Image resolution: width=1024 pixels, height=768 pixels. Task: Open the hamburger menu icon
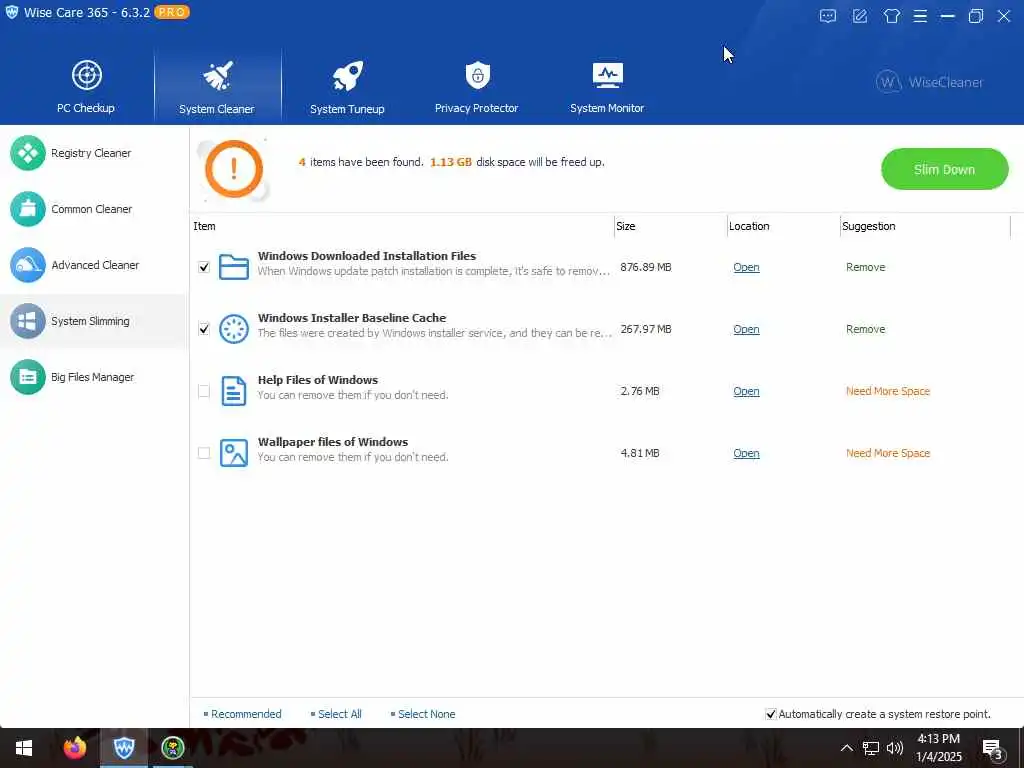[x=920, y=16]
